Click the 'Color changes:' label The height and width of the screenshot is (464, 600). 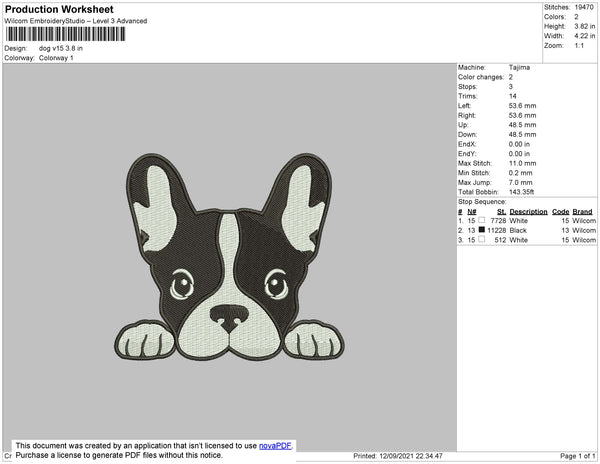tap(481, 77)
